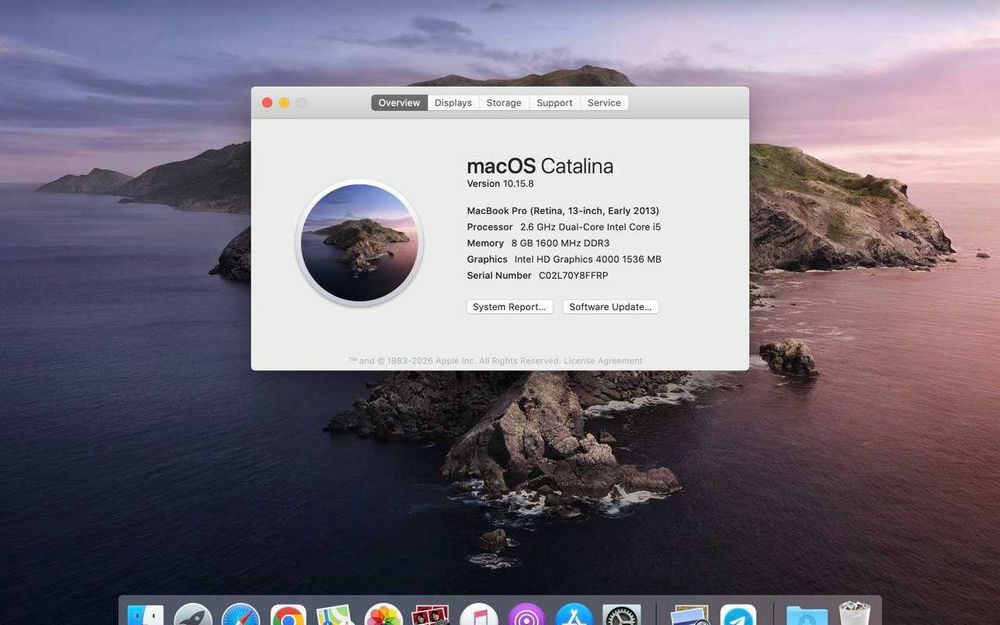Screen dimensions: 1000x625
Task: Click the MacBook Pro model line
Action: coord(563,210)
